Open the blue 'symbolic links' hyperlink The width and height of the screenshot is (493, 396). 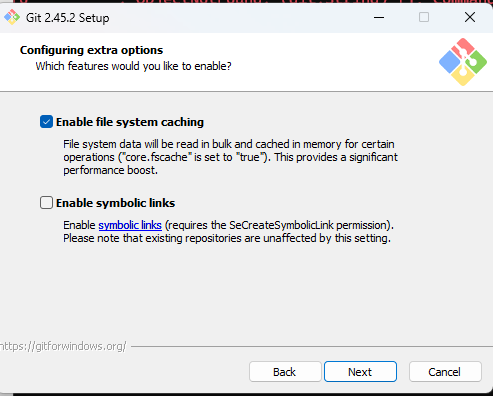tap(130, 225)
